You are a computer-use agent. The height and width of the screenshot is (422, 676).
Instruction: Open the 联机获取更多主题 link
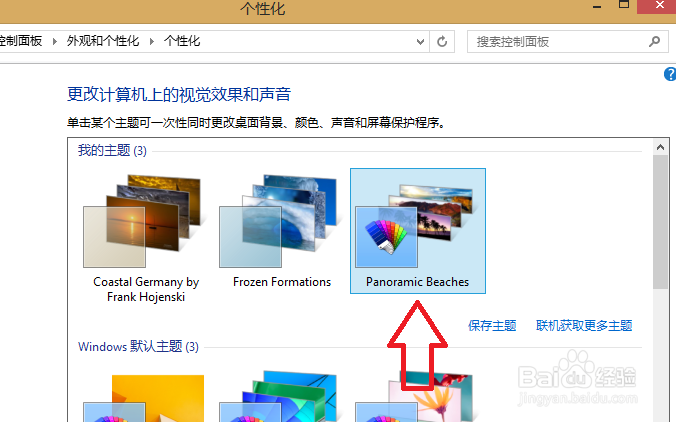[x=584, y=325]
